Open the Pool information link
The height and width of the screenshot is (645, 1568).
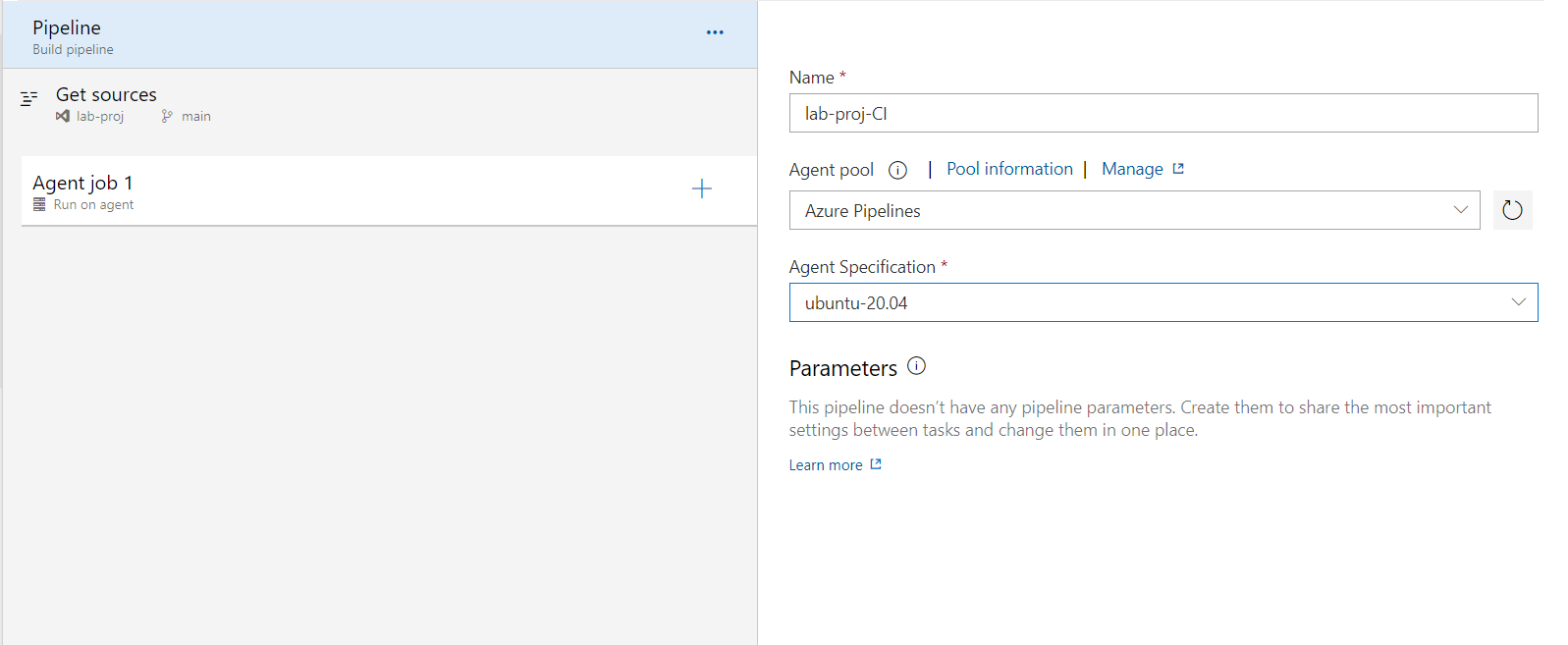[x=1009, y=169]
